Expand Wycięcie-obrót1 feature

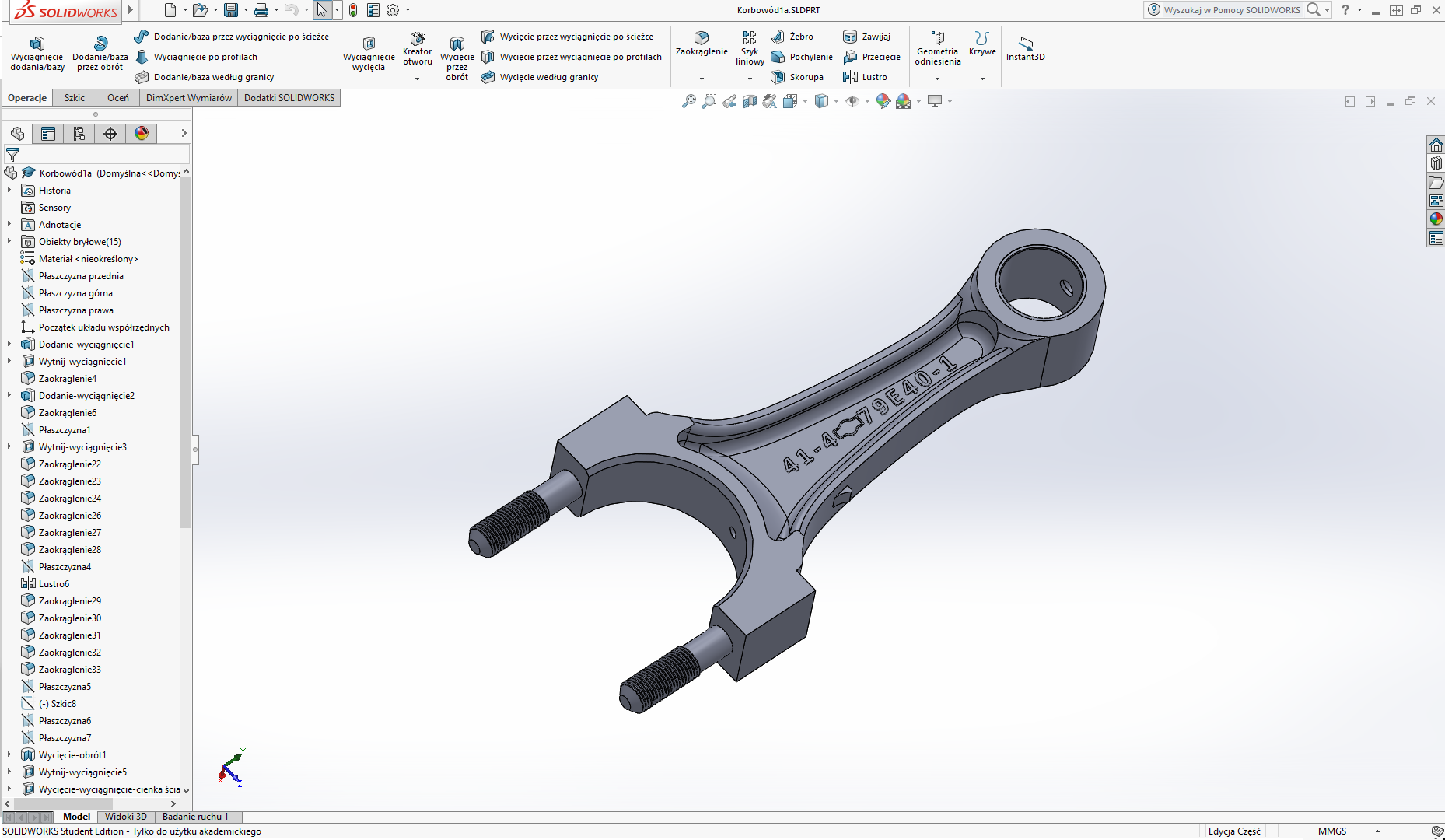point(9,754)
